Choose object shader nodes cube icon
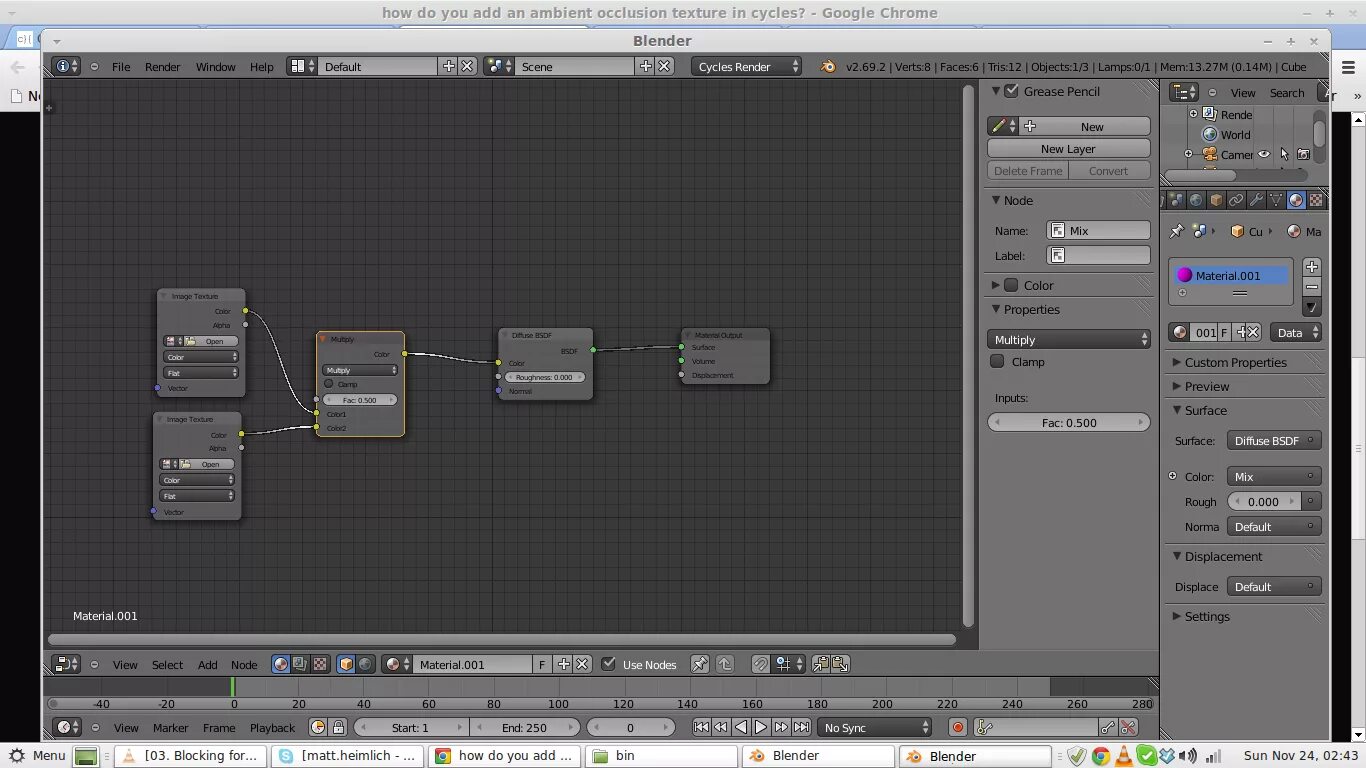 [x=346, y=664]
